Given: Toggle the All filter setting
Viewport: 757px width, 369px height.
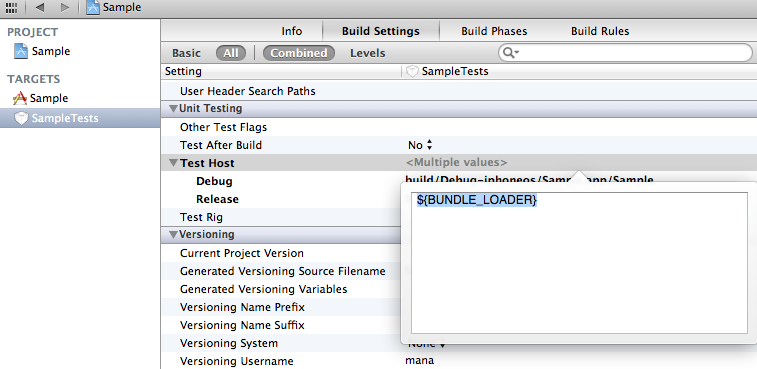Looking at the screenshot, I should [231, 53].
